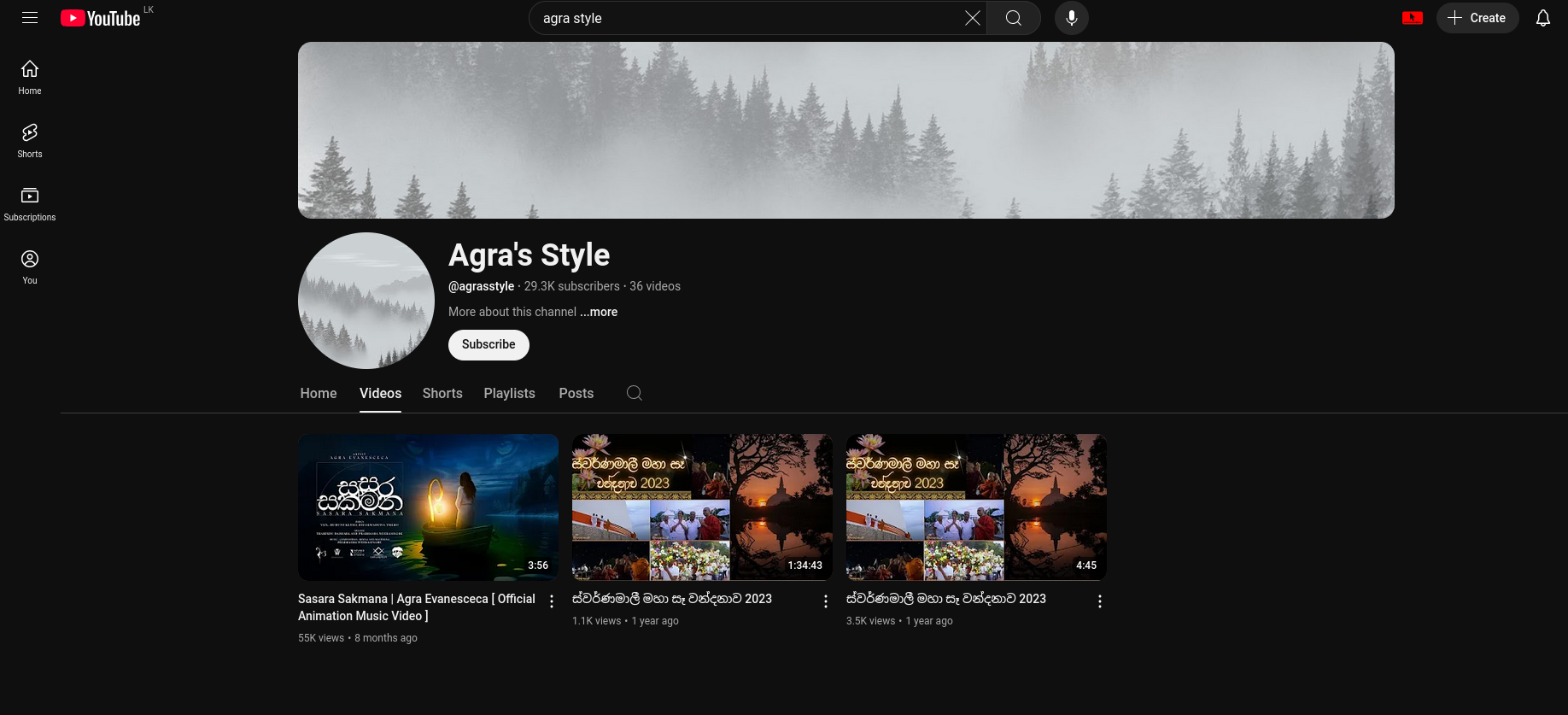Click the 'Agra's Style' channel name heading
This screenshot has width=1568, height=715.
coord(529,255)
